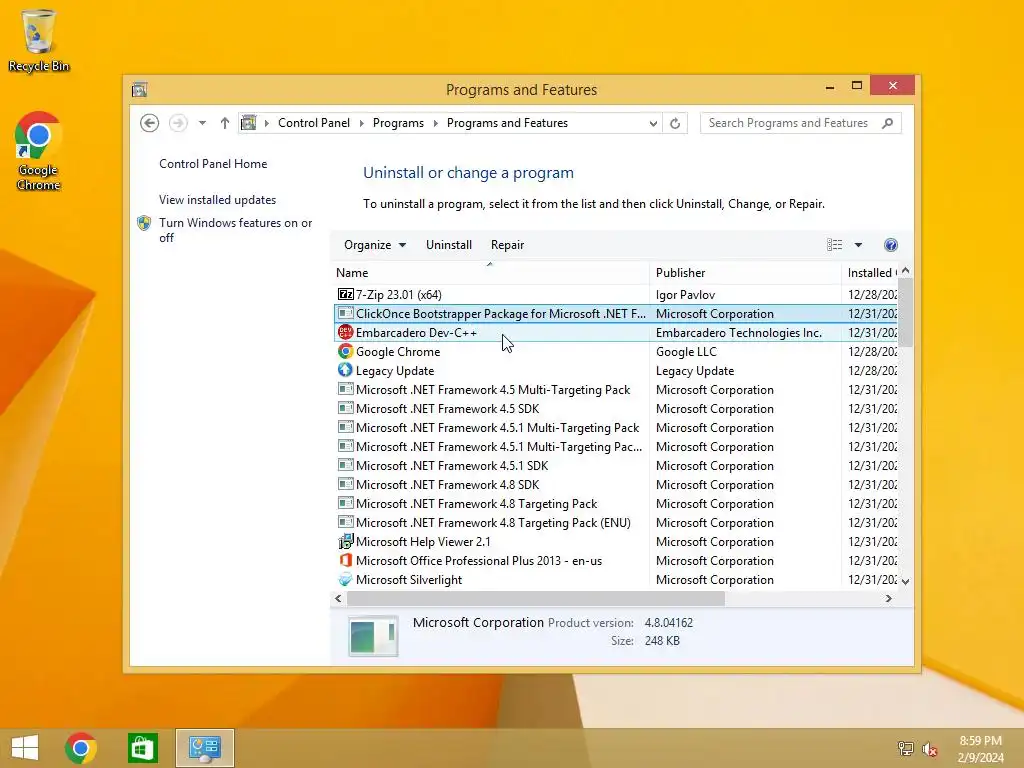Open the Windows Store taskbar icon
The width and height of the screenshot is (1024, 768).
(142, 748)
